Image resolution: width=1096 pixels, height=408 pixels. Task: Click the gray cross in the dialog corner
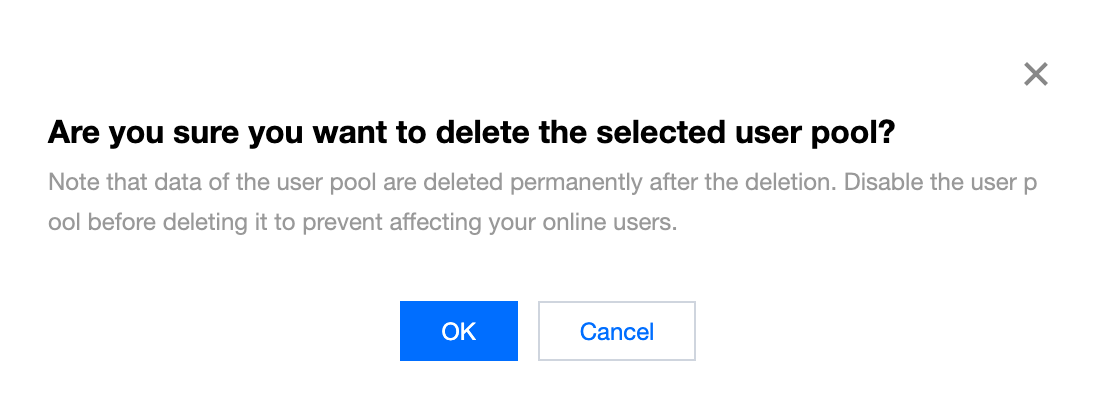click(x=1035, y=74)
